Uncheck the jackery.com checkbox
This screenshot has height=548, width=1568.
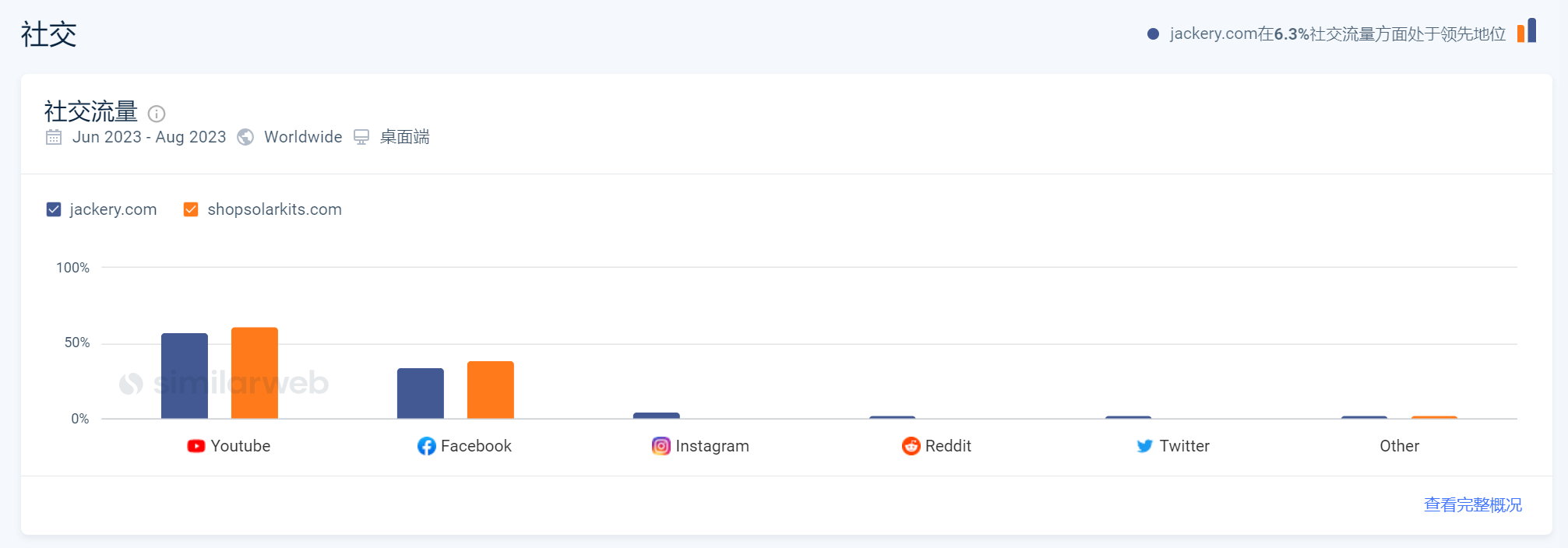tap(54, 209)
